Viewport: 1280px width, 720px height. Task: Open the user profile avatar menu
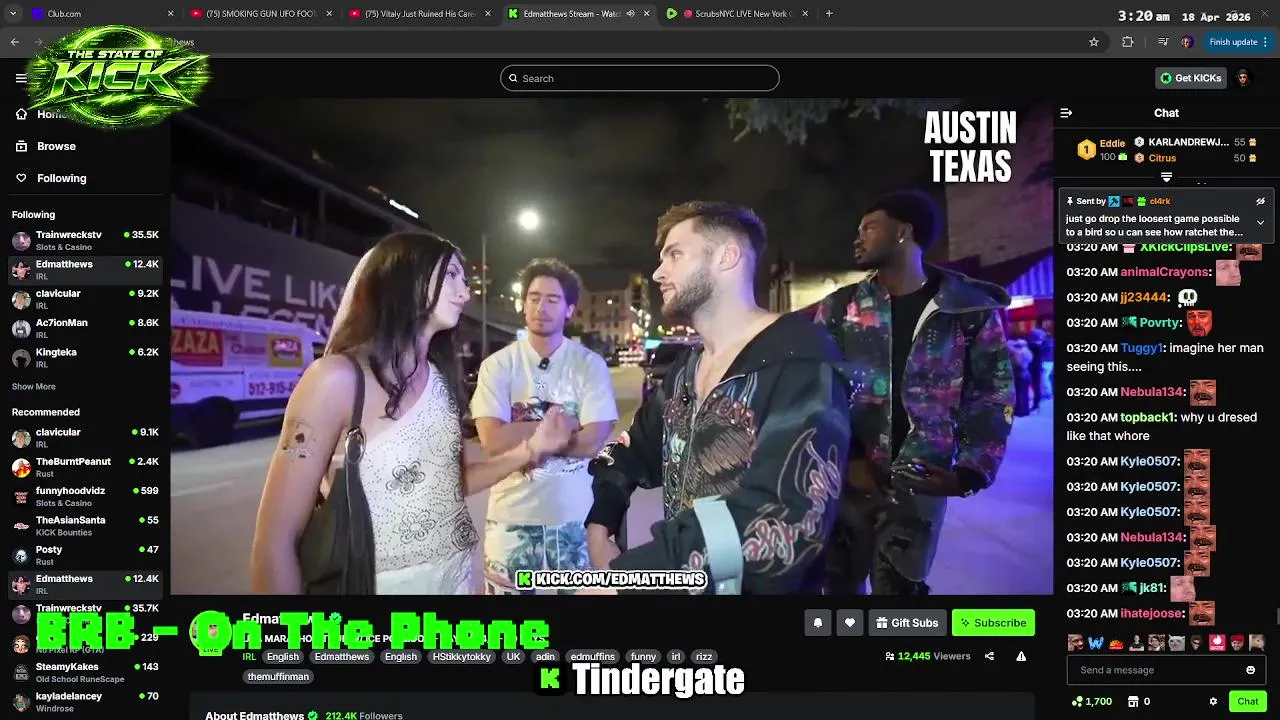(x=1243, y=78)
